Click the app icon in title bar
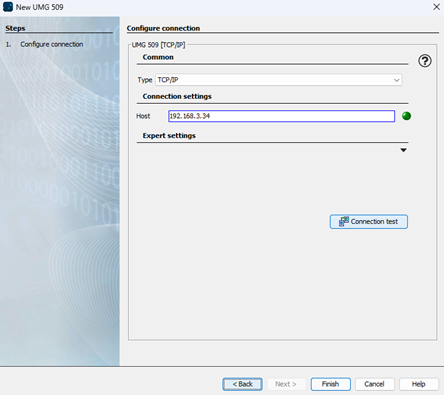This screenshot has height=395, width=444. 8,7
